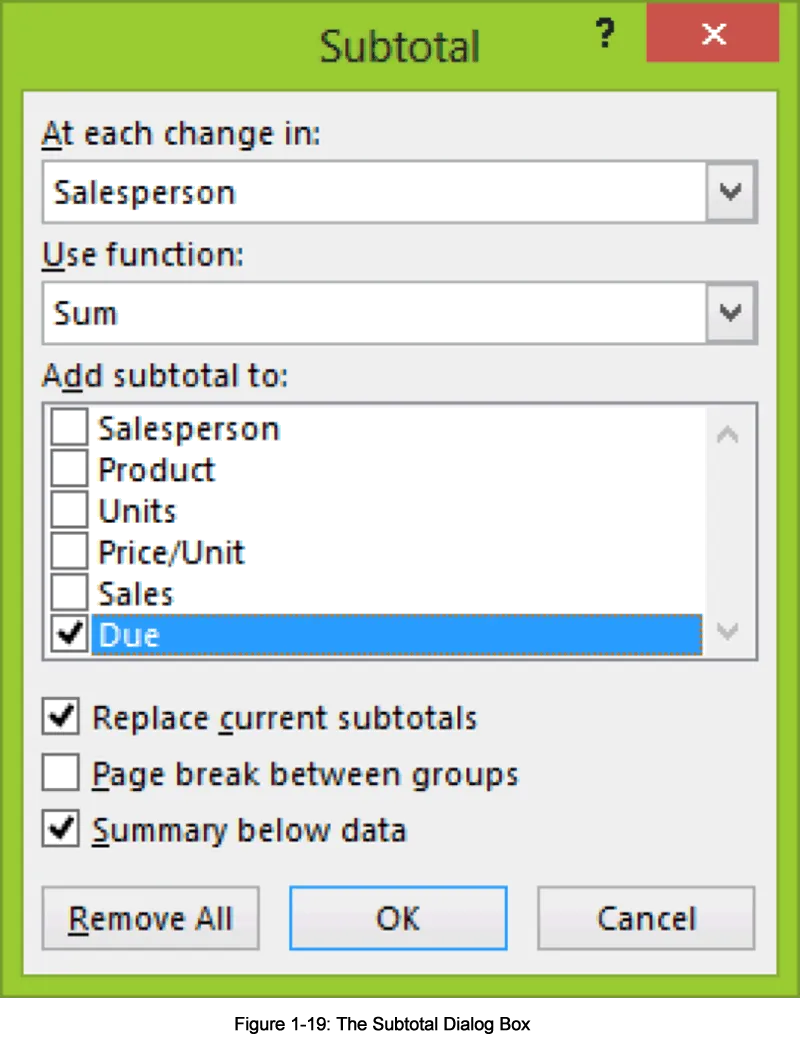
Task: Disable 'Replace current subtotals' option
Action: [62, 717]
